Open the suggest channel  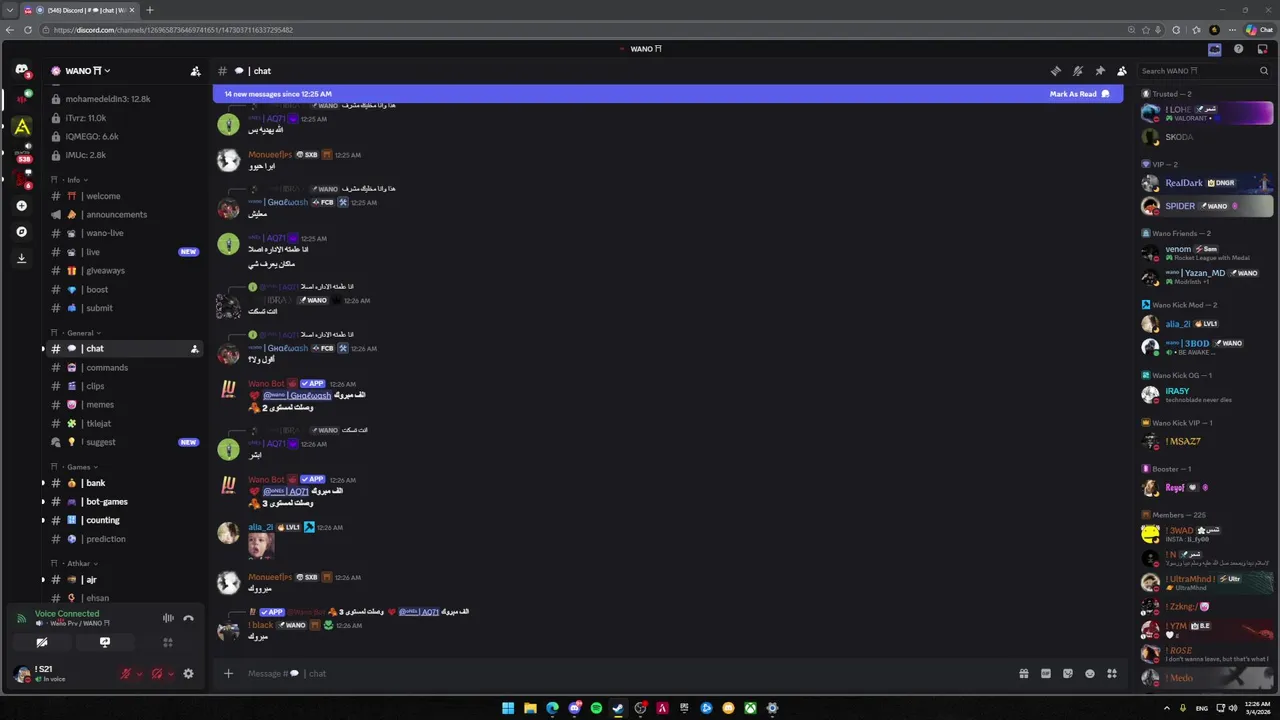tap(124, 442)
